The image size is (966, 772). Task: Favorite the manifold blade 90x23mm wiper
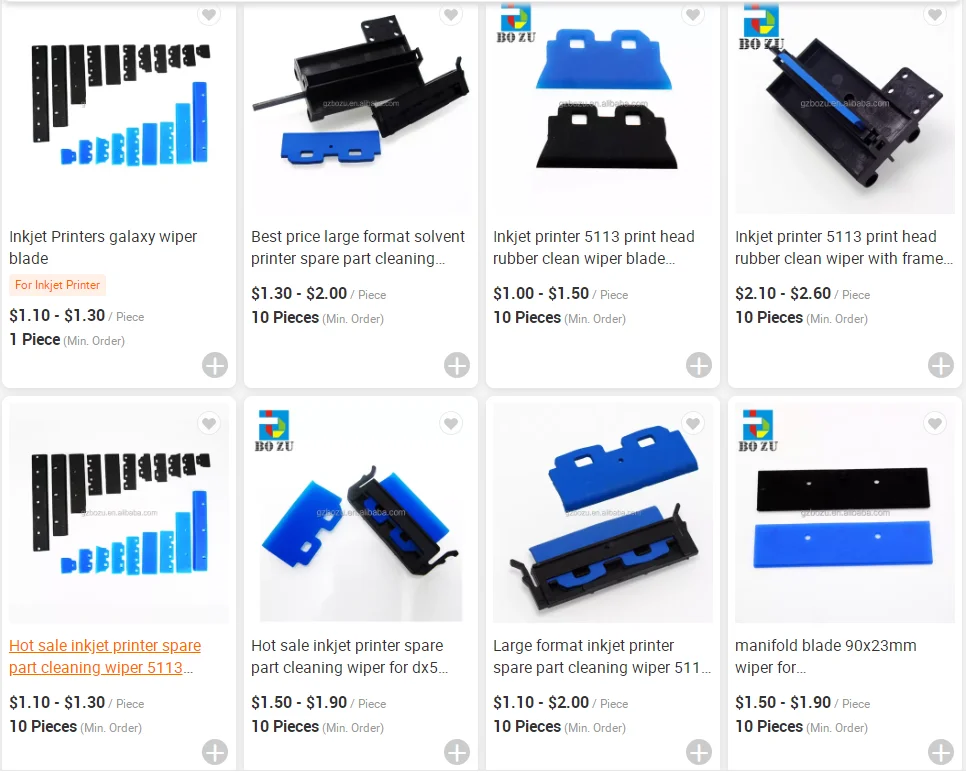click(935, 423)
